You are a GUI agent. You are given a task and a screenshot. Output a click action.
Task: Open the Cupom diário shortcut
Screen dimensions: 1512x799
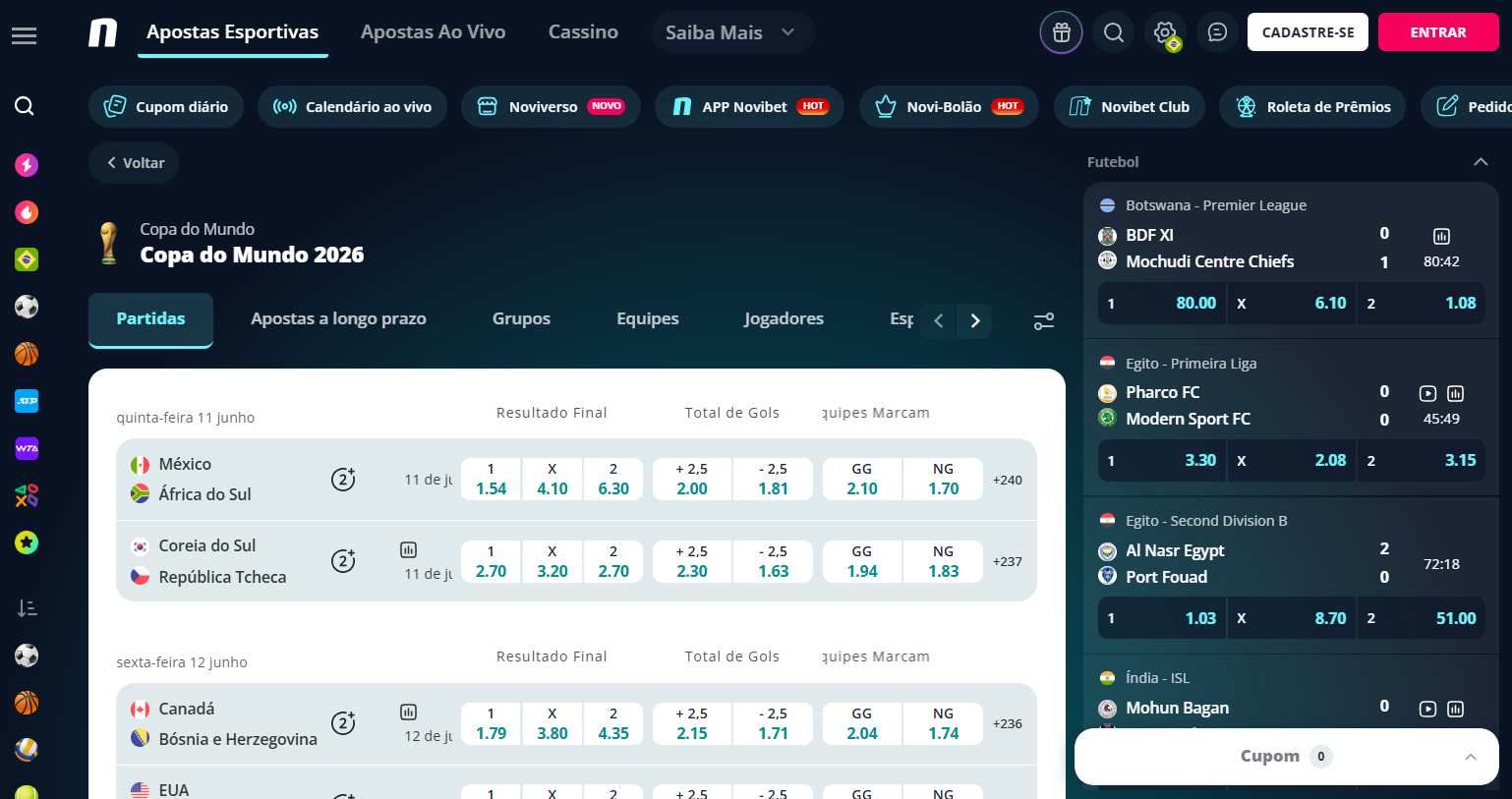pyautogui.click(x=166, y=106)
